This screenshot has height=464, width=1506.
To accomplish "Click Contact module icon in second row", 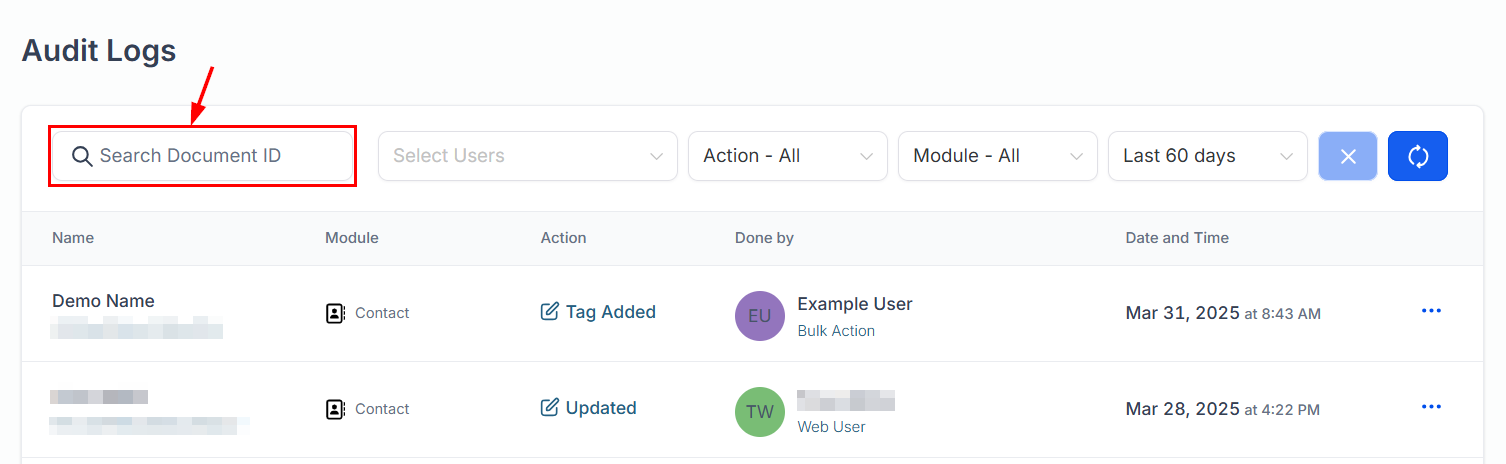I will (335, 409).
